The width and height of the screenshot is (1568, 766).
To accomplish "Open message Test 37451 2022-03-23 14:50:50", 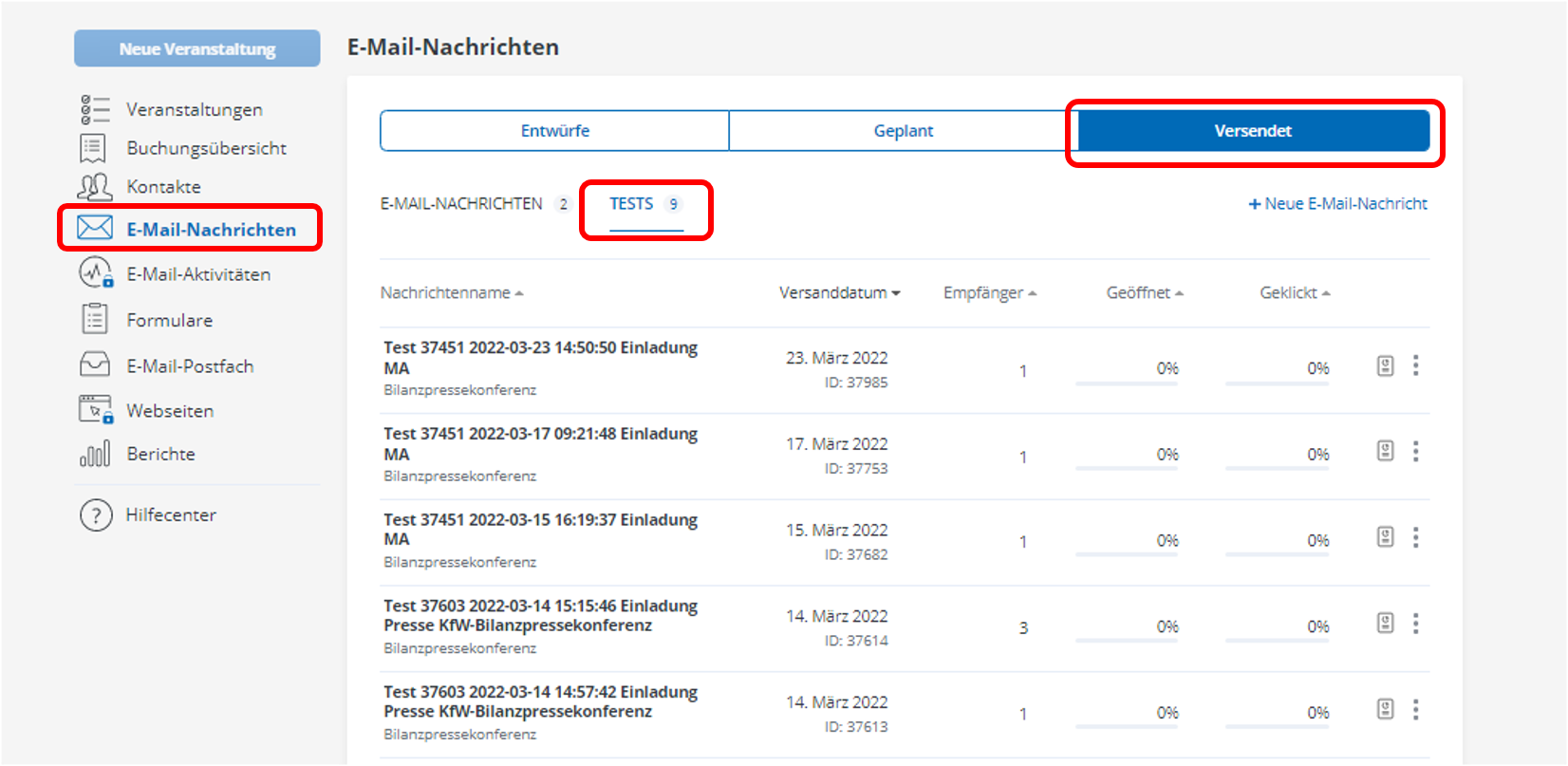I will point(541,358).
